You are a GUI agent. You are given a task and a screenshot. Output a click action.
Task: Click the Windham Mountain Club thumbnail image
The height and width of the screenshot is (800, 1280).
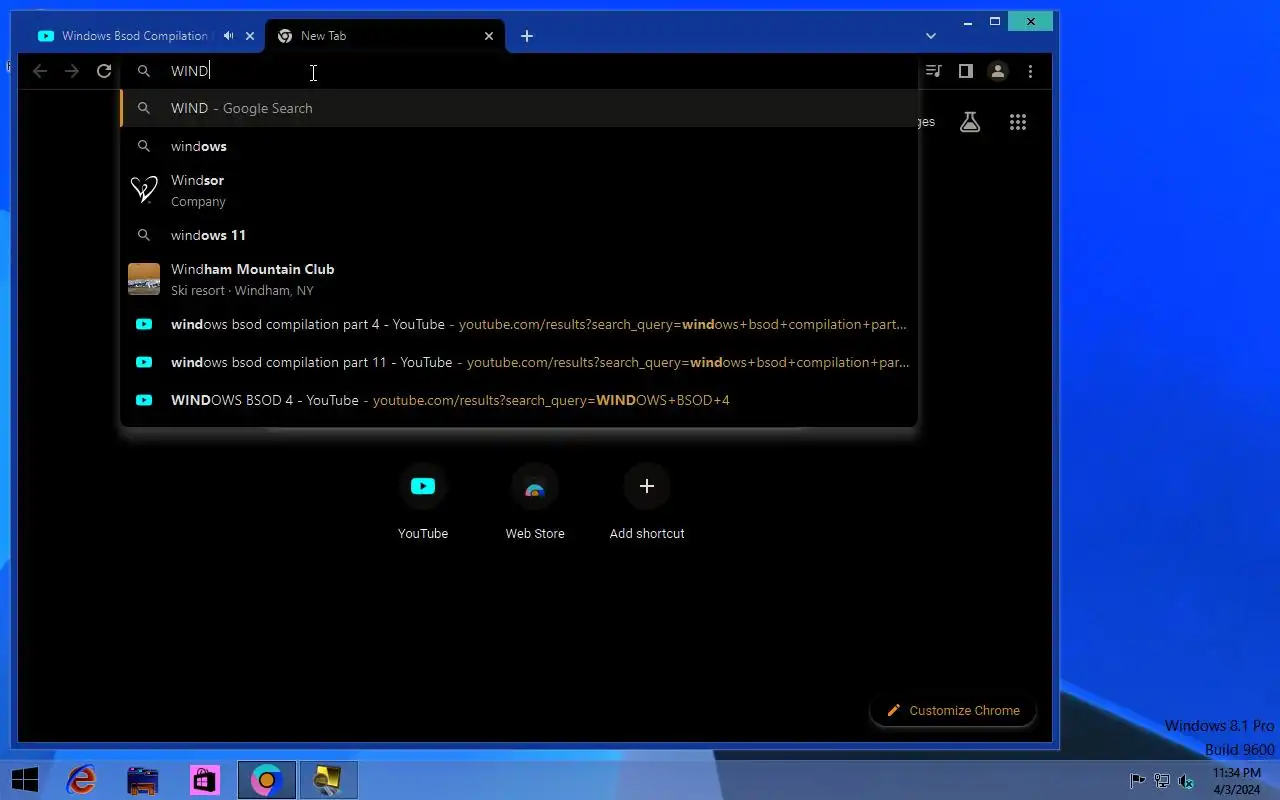pyautogui.click(x=144, y=279)
